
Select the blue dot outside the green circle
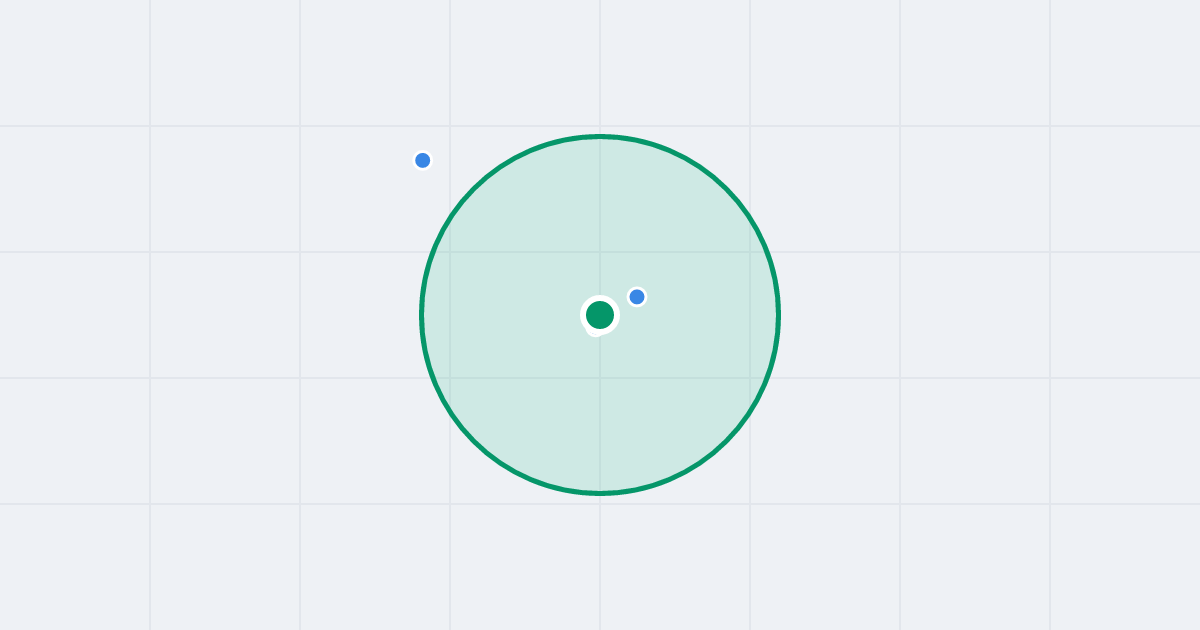pos(423,160)
